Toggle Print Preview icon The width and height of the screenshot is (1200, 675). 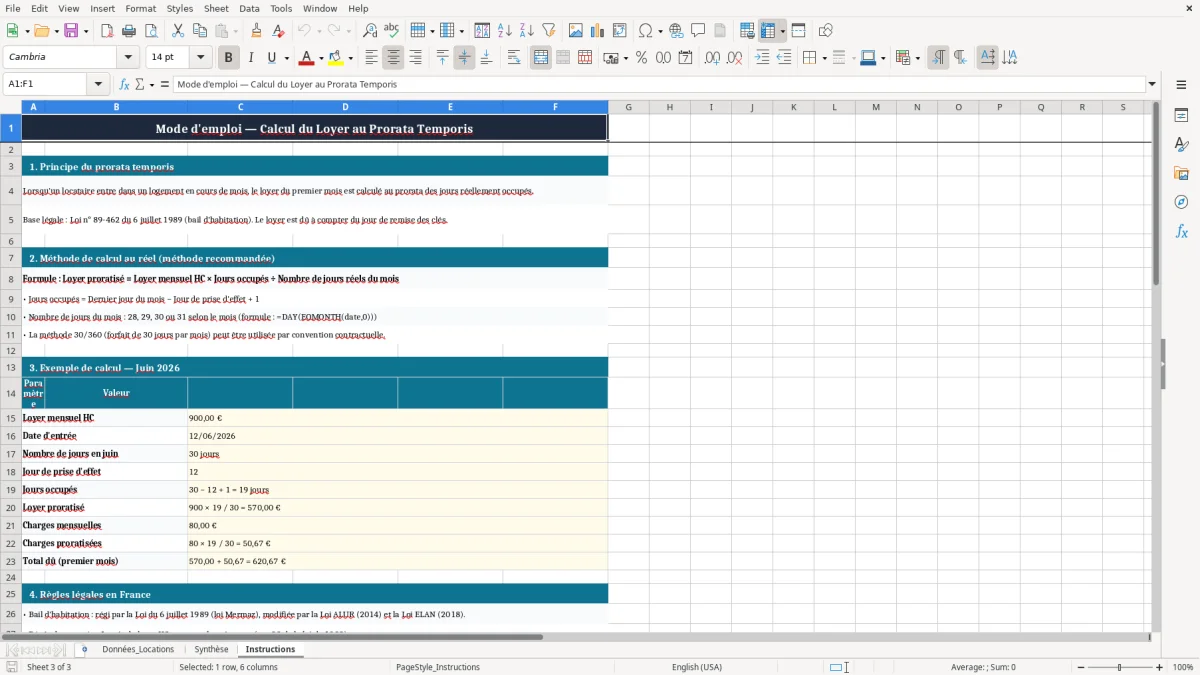(151, 31)
